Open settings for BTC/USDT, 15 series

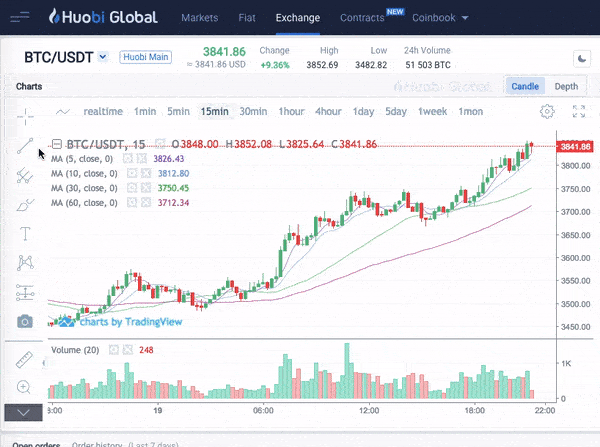coord(160,144)
